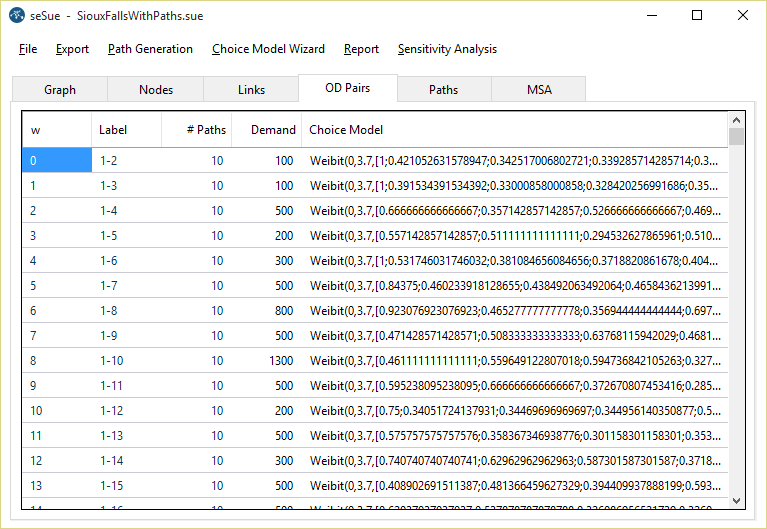Open the File menu
767x529 pixels.
click(28, 49)
